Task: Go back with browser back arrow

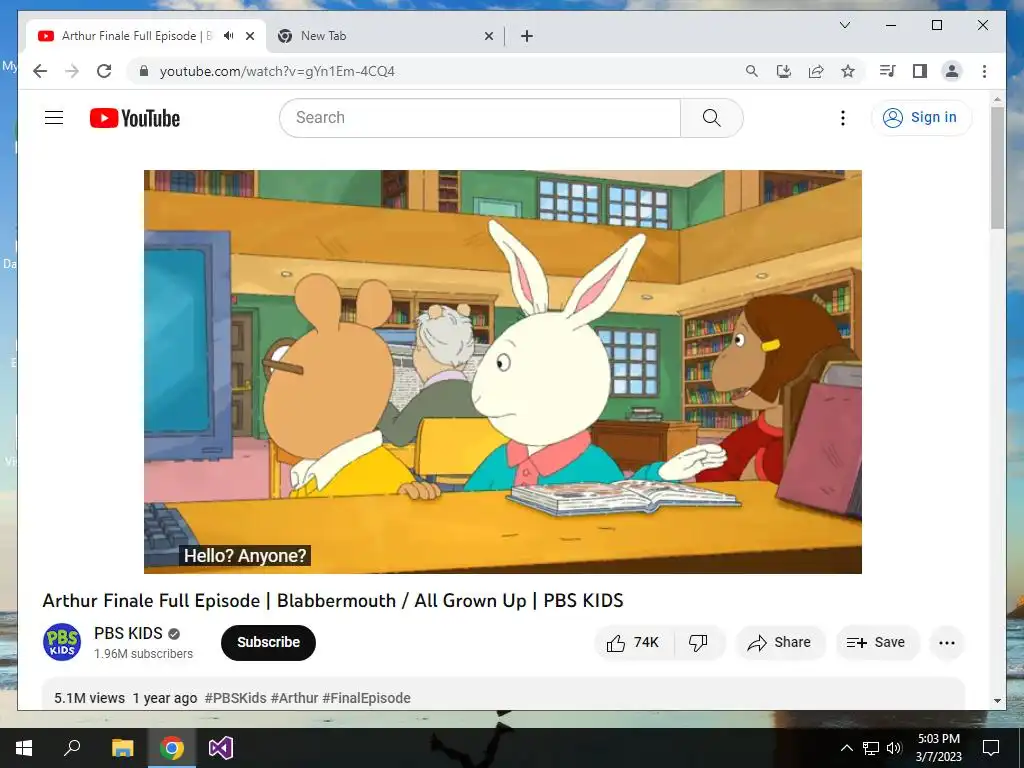Action: click(x=40, y=71)
